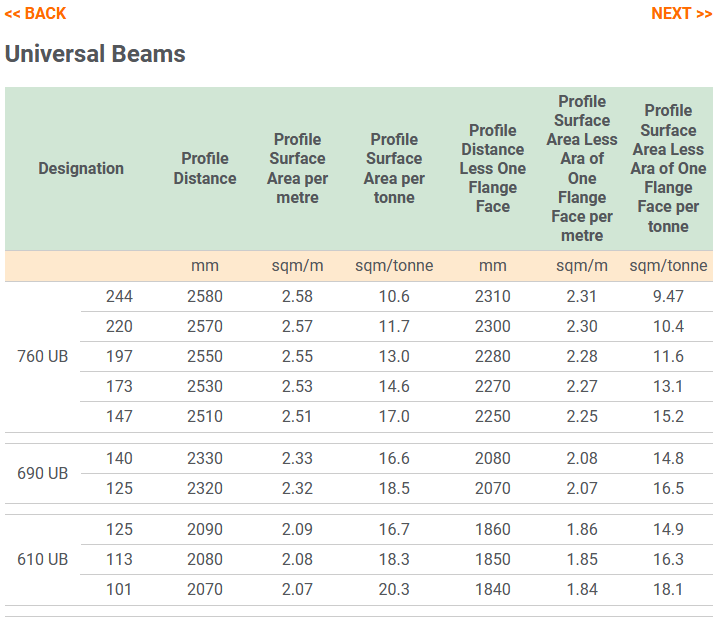Select Profile Distance Less One Flange Face header

[x=492, y=169]
